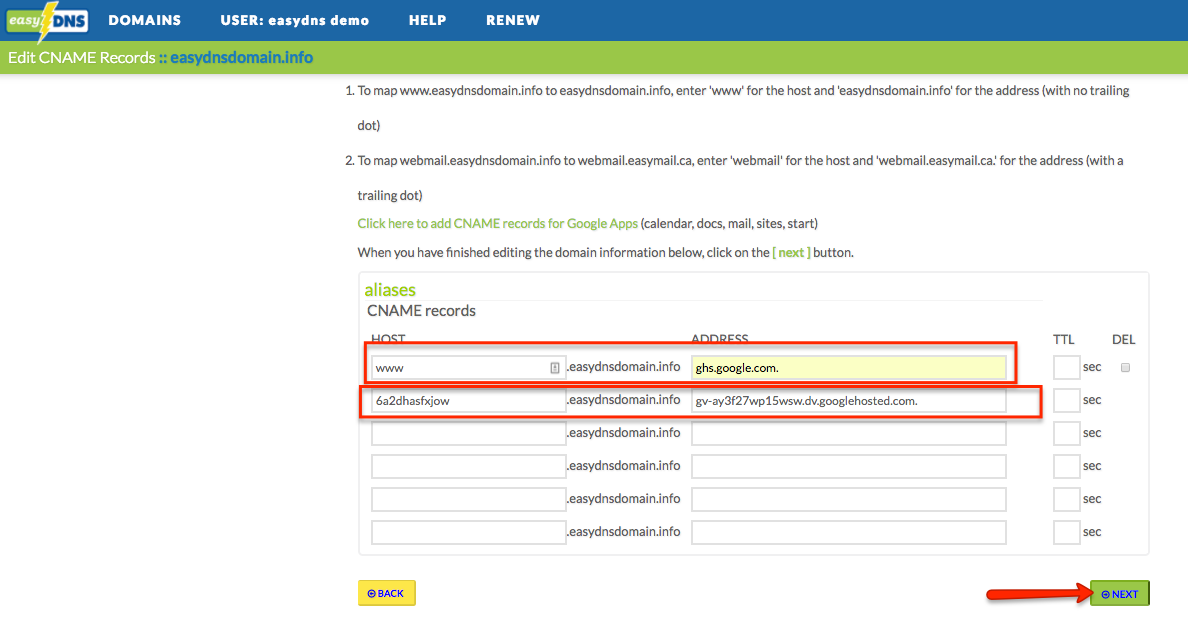Click the TTL field in the last row

[x=1066, y=532]
